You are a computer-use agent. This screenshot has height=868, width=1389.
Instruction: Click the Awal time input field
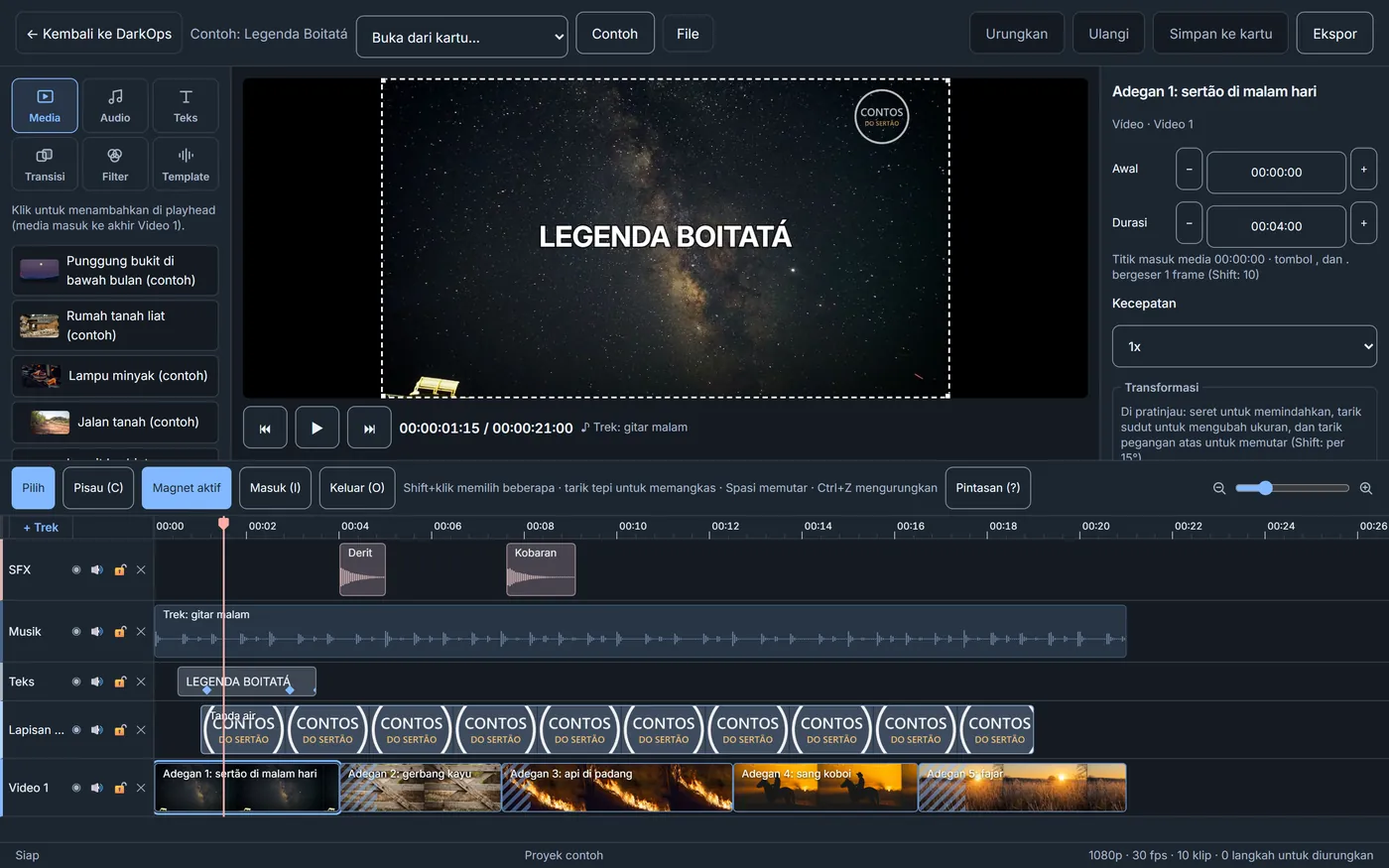coord(1276,172)
